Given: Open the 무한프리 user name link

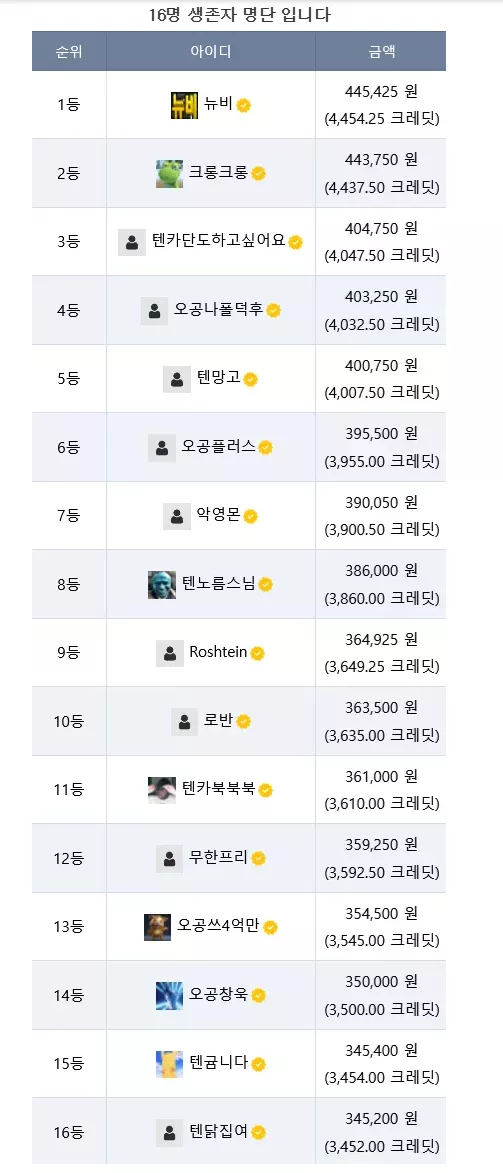Looking at the screenshot, I should pyautogui.click(x=219, y=858).
